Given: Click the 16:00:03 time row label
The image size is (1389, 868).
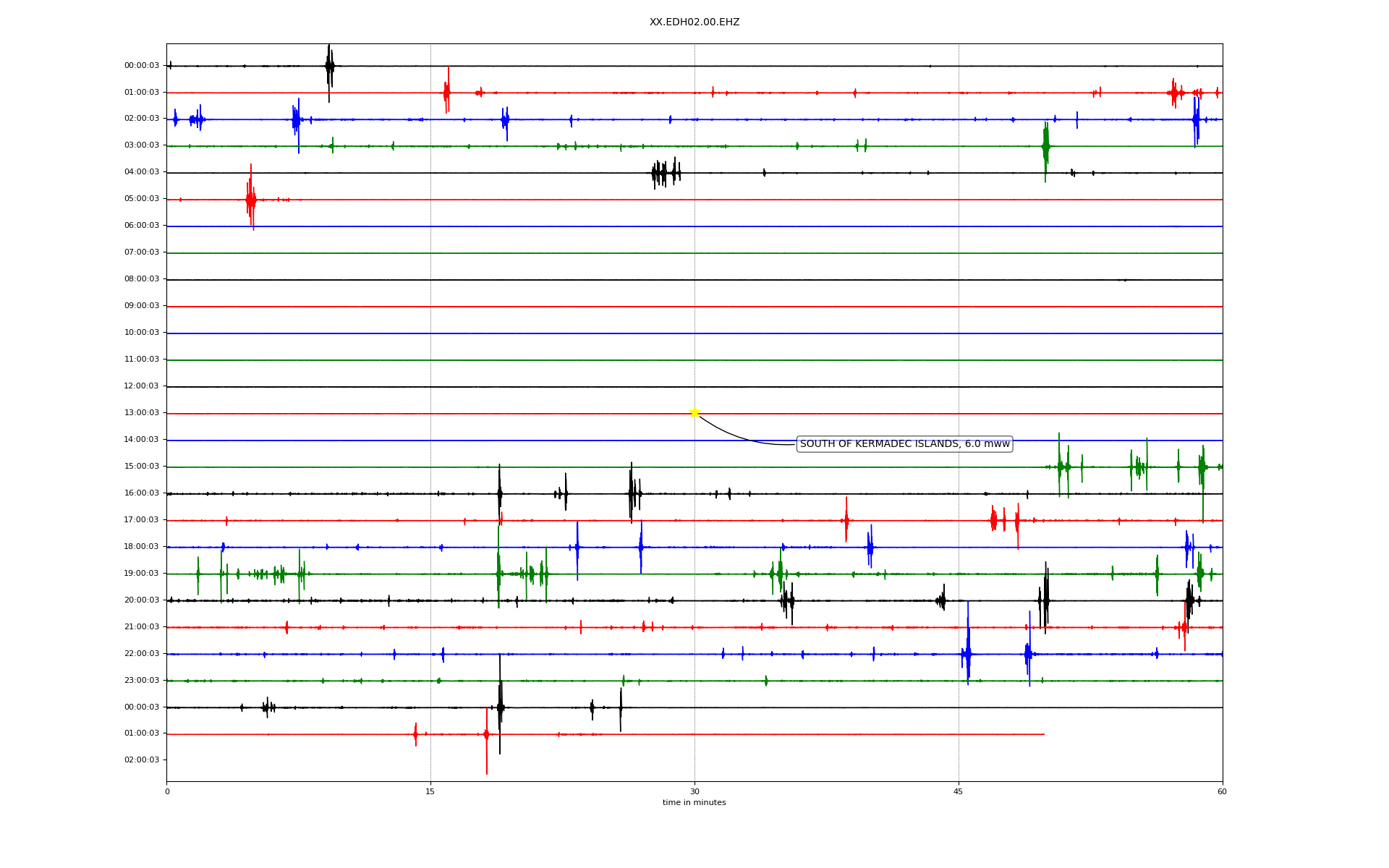Looking at the screenshot, I should (142, 493).
